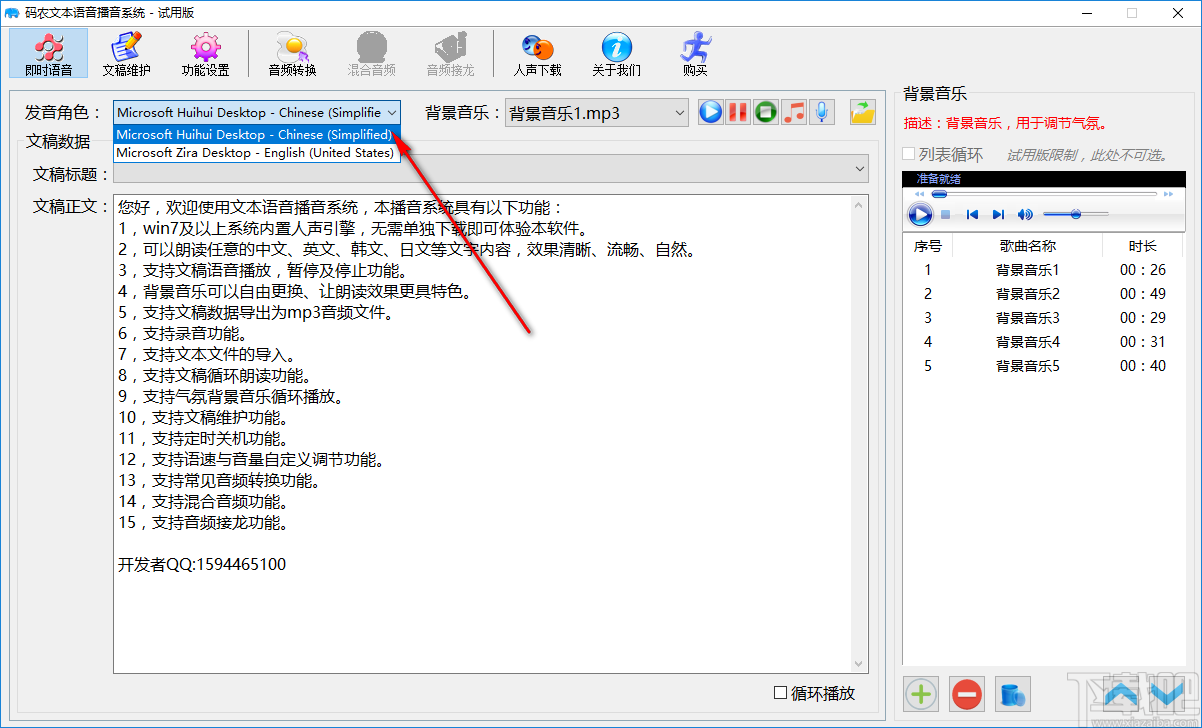Click the text area scrollbar down arrow
Viewport: 1202px width, 728px height.
(859, 663)
